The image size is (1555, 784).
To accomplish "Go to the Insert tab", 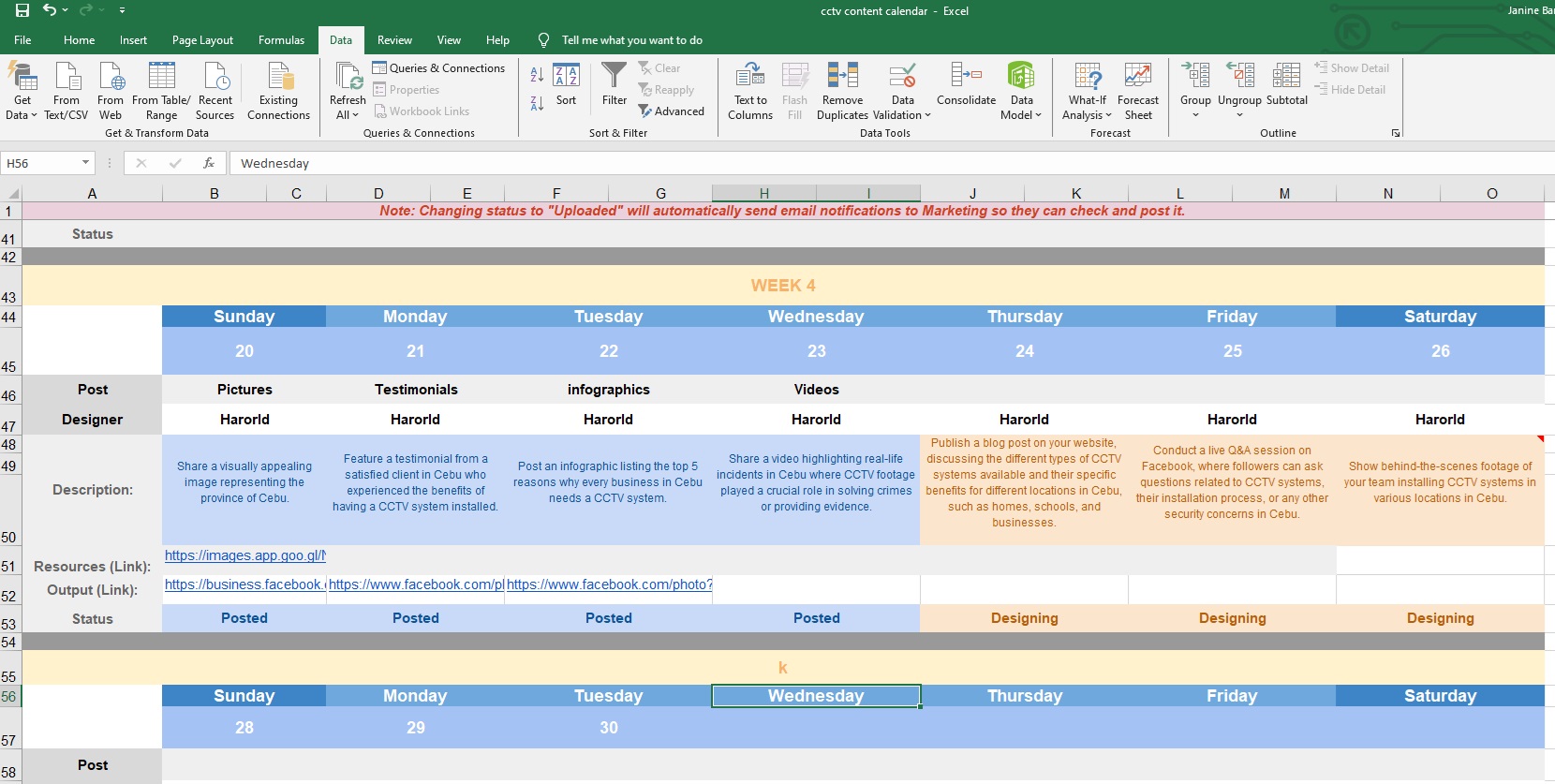I will [x=133, y=40].
